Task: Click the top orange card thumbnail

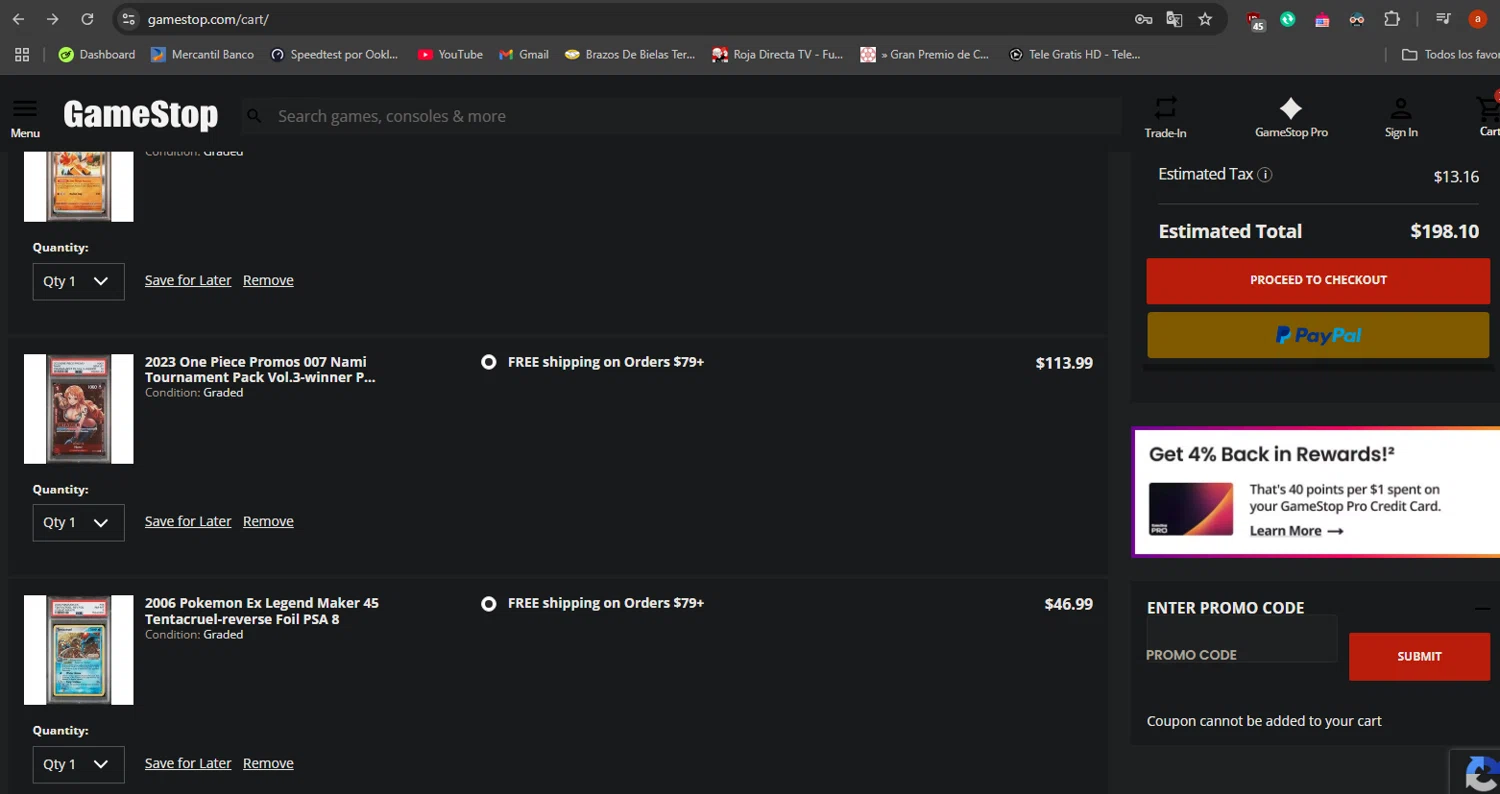Action: [x=79, y=186]
